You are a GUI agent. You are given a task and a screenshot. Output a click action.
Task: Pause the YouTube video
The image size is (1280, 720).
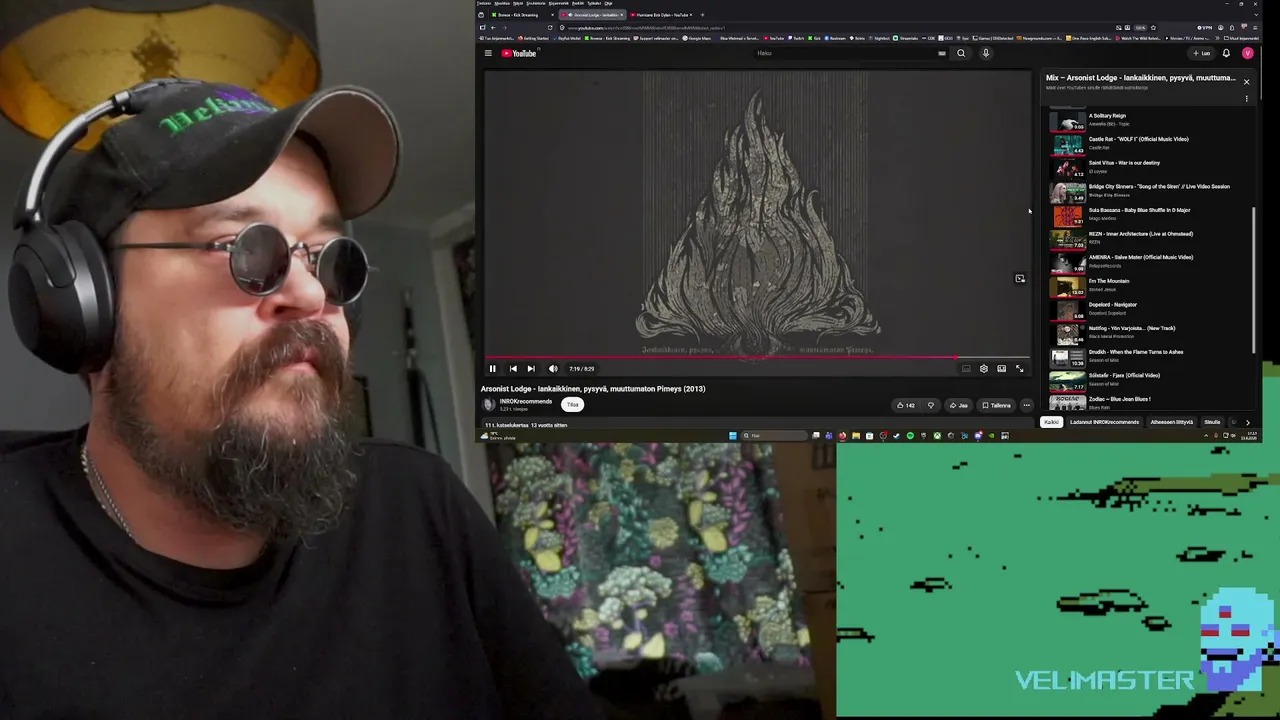point(492,369)
